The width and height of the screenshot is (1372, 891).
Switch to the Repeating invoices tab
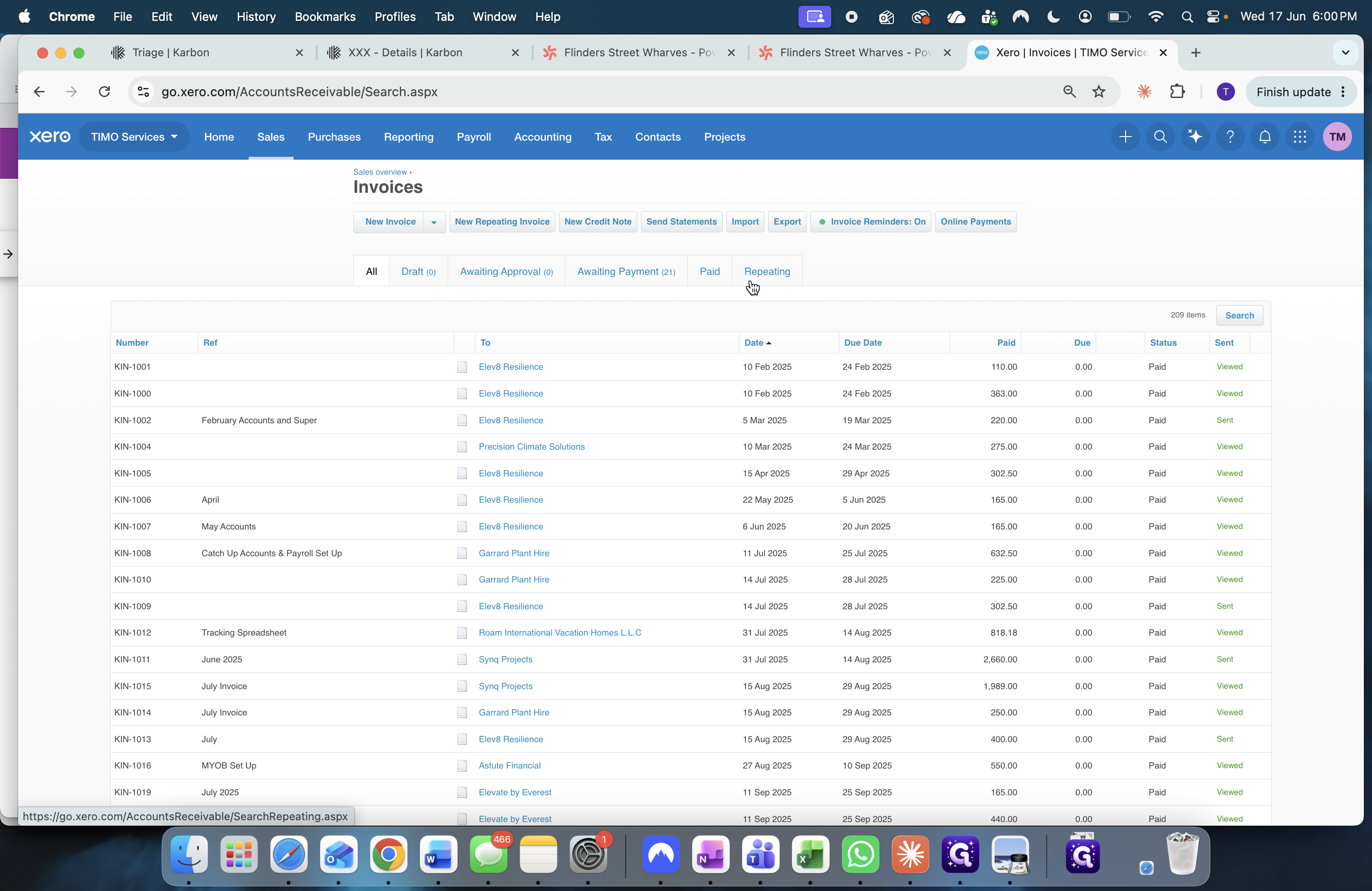767,271
